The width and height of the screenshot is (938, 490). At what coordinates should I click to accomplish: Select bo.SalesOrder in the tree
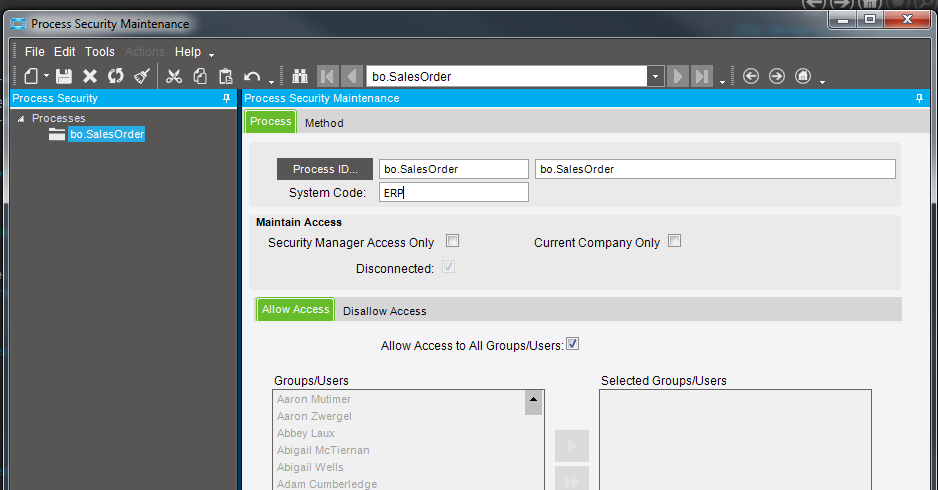(107, 135)
